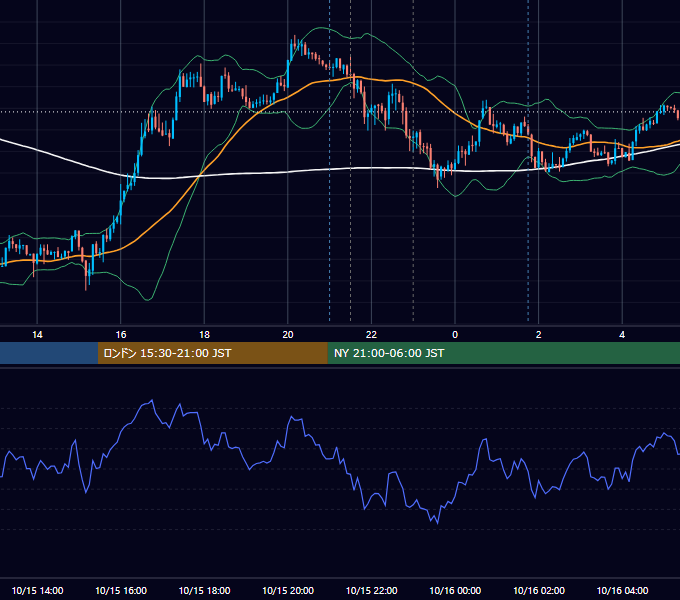Screen dimensions: 680x600
Task: Click the 2 hour axis label
Action: 539,335
